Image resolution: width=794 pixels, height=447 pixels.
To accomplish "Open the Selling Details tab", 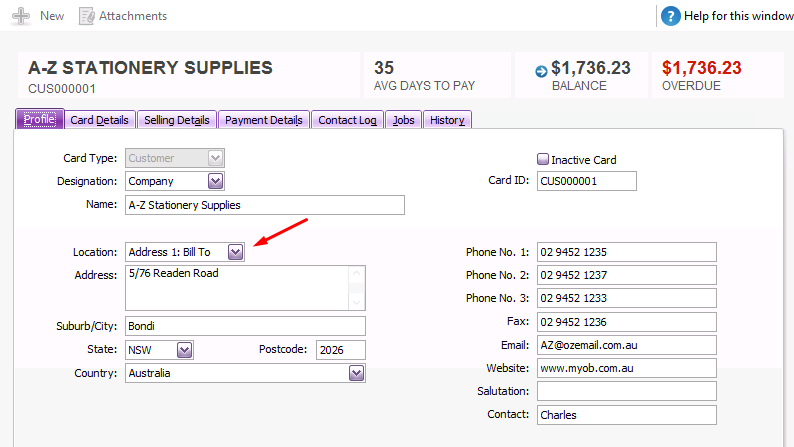I will (x=176, y=120).
